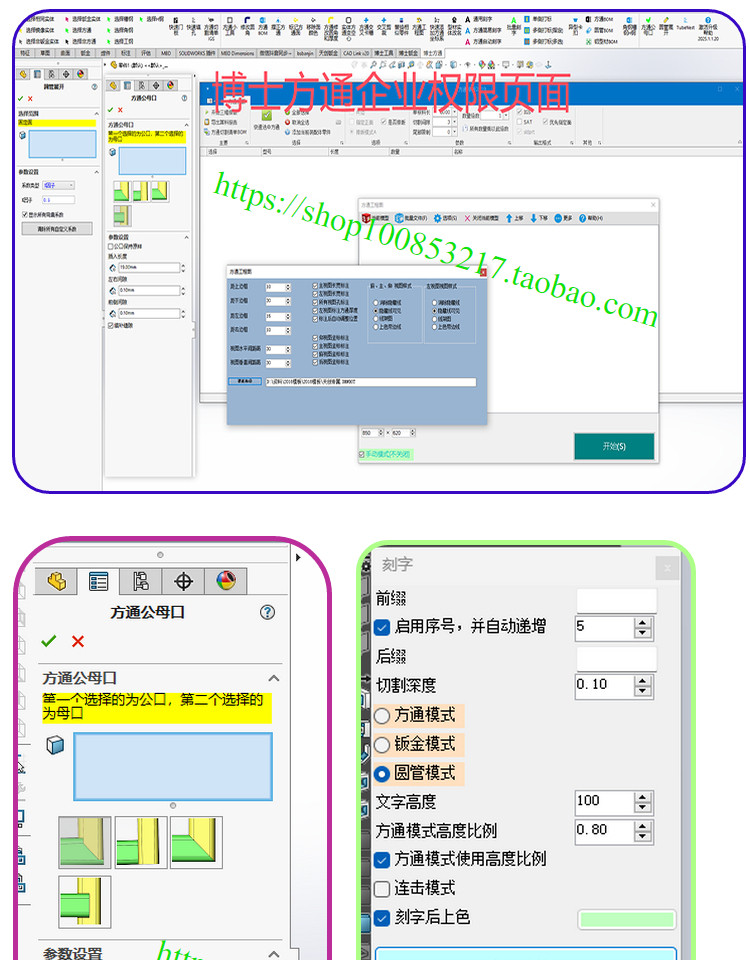750x960 pixels.
Task: Select 方通模式 radio button in 刻字 dialog
Action: [381, 715]
